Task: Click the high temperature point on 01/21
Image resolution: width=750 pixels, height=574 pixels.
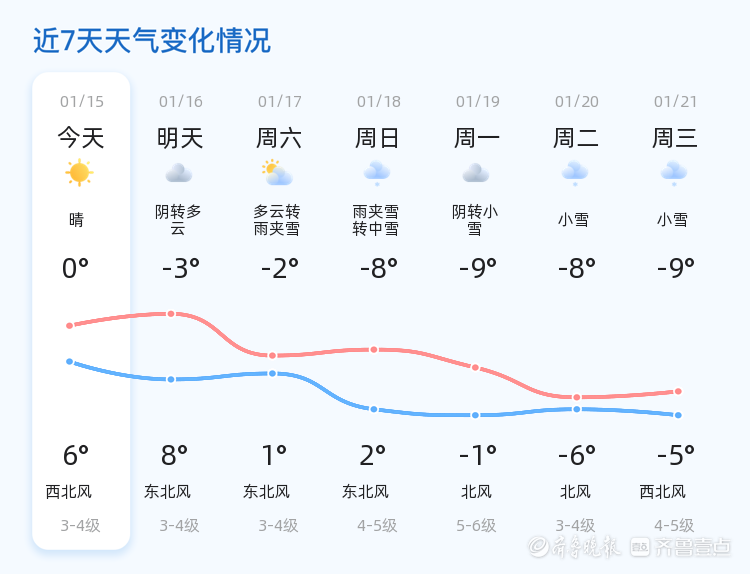Action: [x=678, y=391]
